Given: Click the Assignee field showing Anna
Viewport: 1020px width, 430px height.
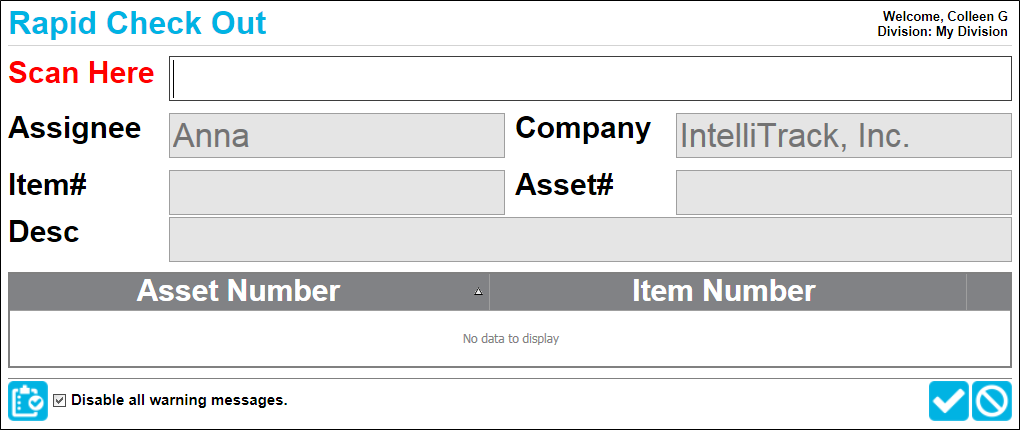Looking at the screenshot, I should [x=337, y=135].
